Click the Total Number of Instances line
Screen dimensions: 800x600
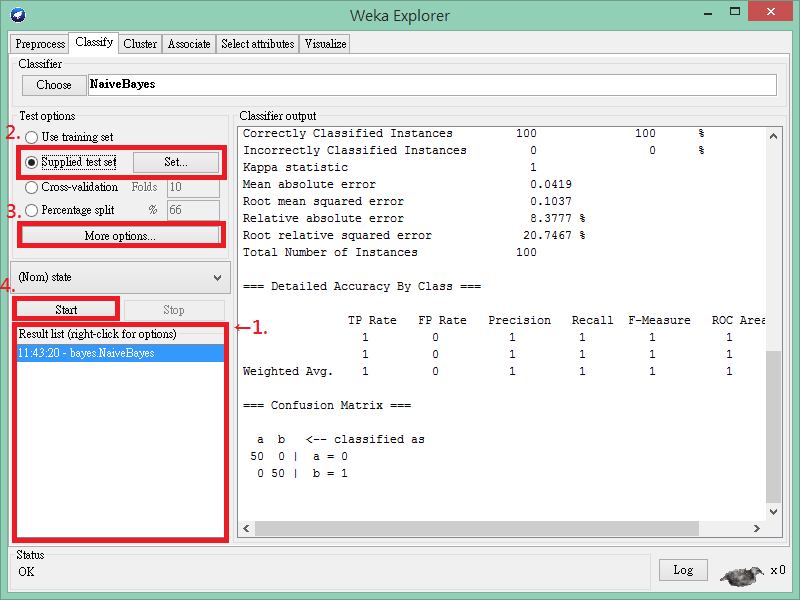pos(390,253)
